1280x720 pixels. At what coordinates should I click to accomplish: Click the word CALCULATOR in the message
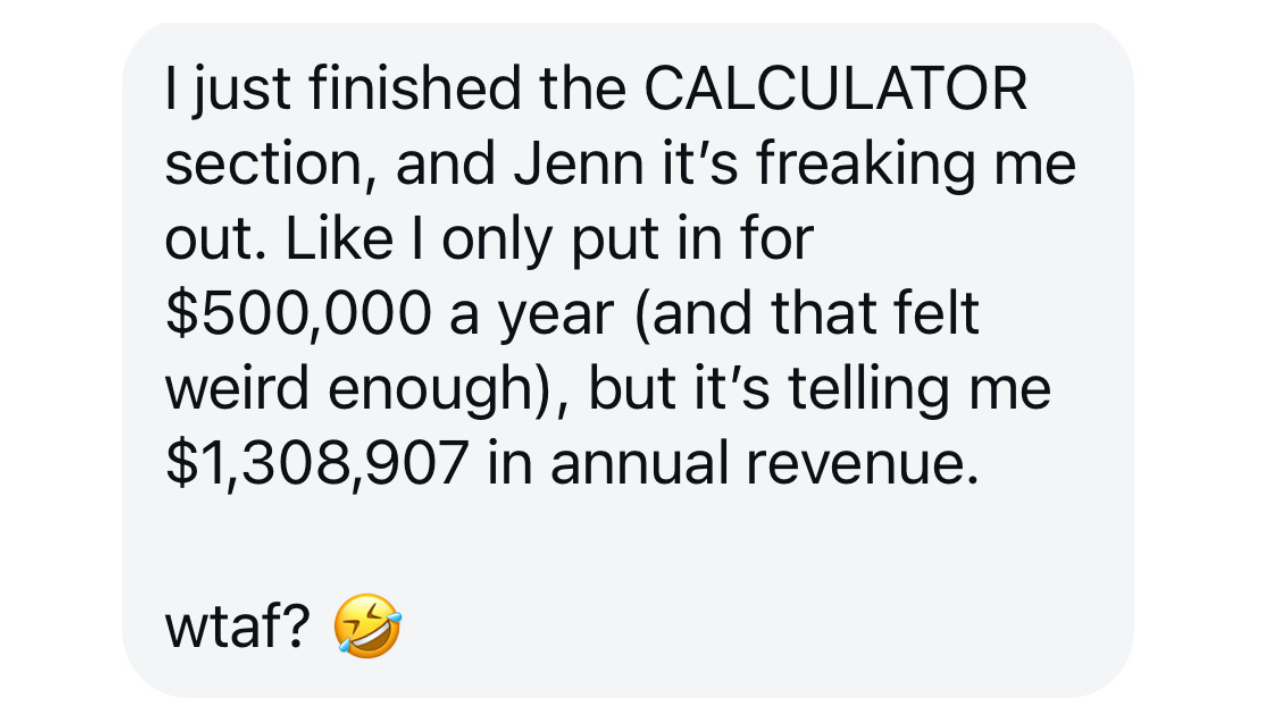coord(836,91)
